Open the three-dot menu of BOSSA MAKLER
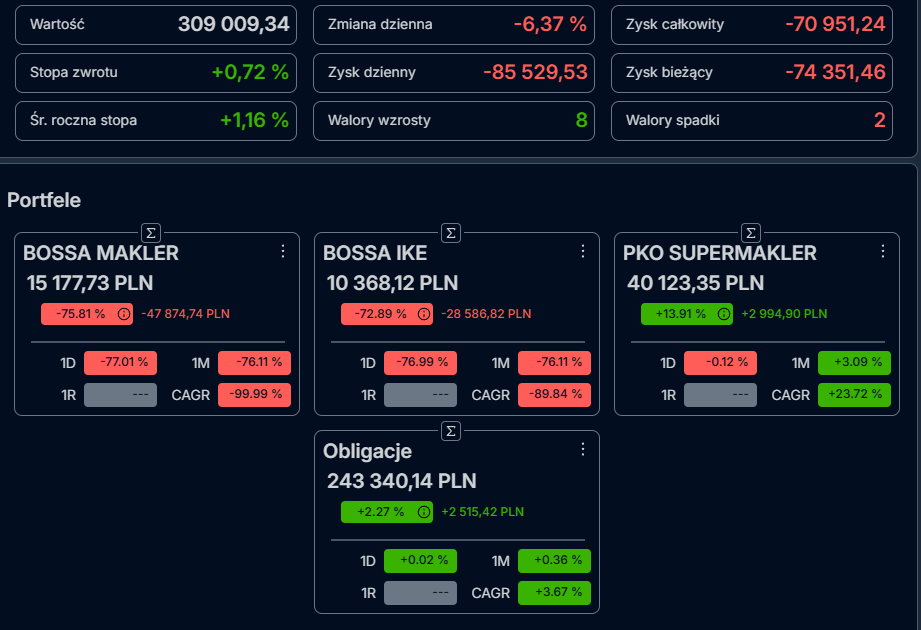Image resolution: width=921 pixels, height=630 pixels. pyautogui.click(x=283, y=251)
